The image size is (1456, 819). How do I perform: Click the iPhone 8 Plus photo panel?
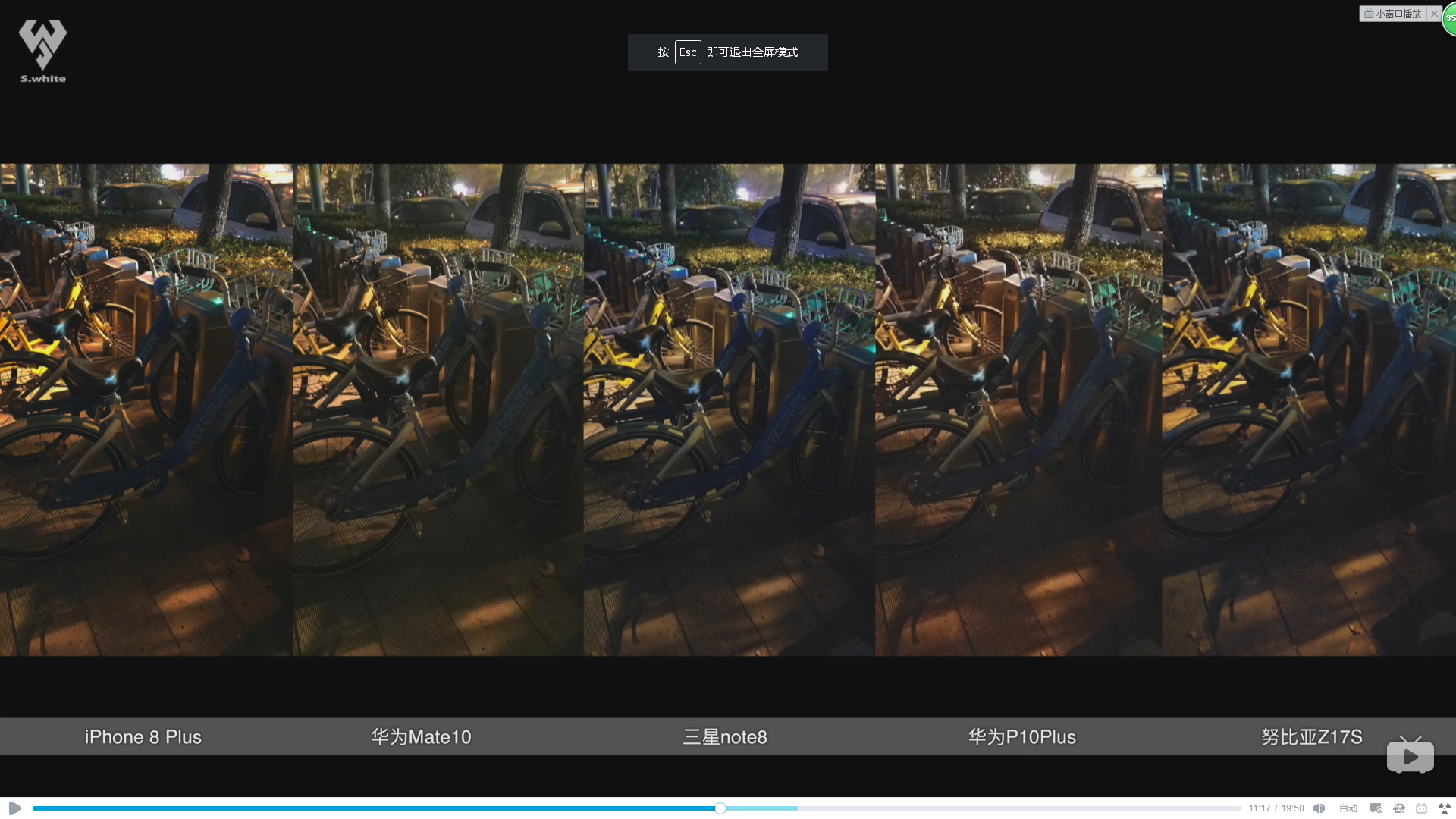146,409
